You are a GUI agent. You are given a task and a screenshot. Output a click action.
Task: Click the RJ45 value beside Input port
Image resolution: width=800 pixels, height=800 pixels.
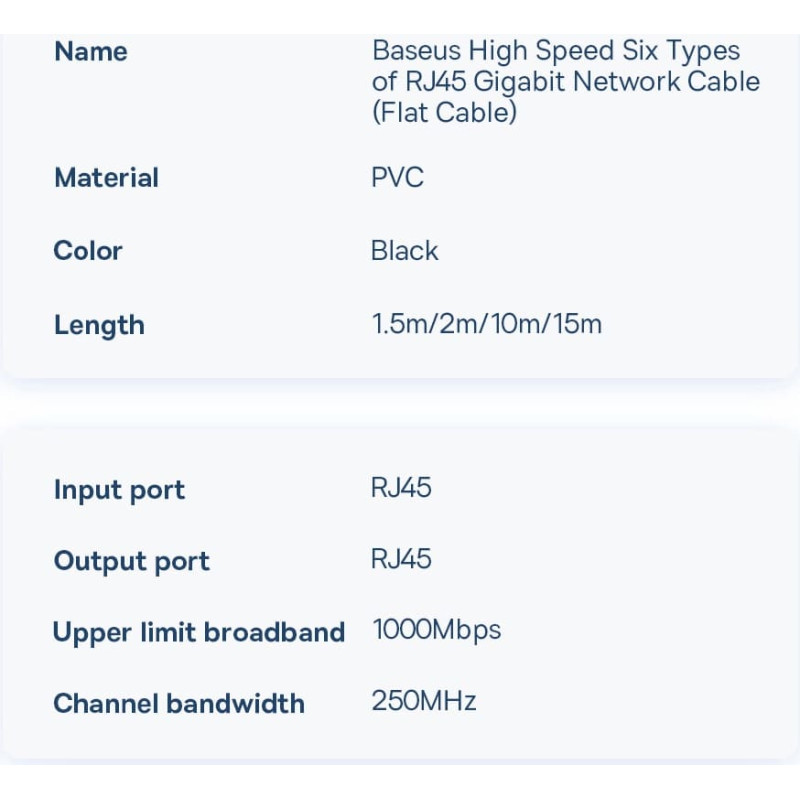(401, 489)
